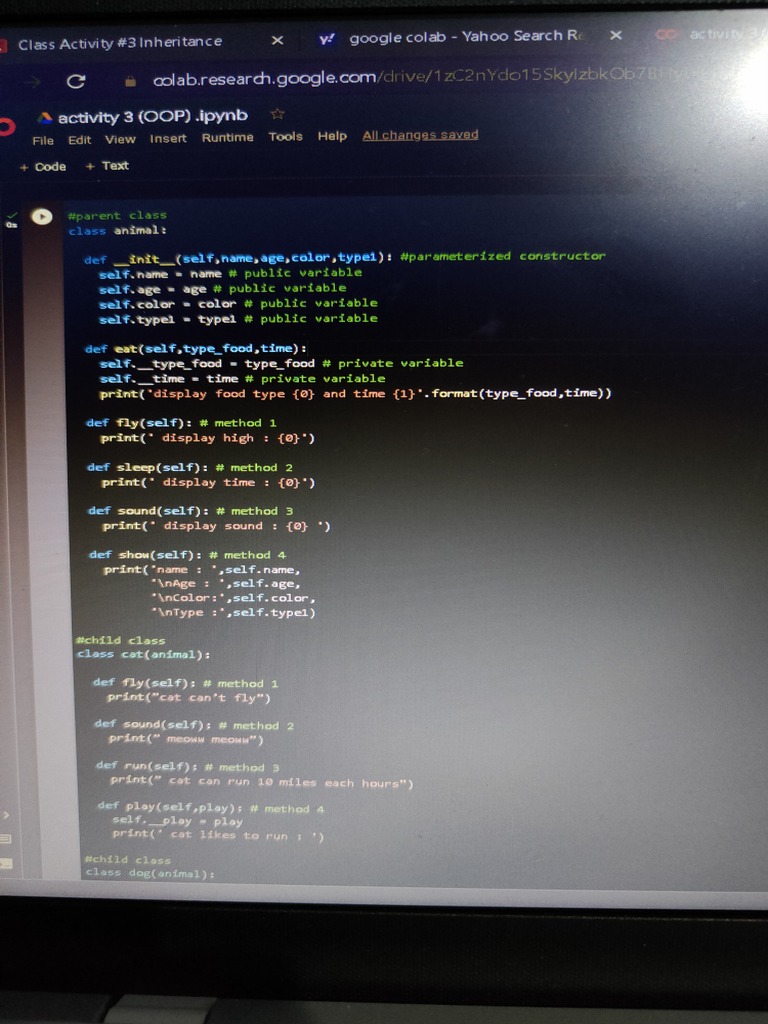Click the All changes saved link
Image resolution: width=768 pixels, height=1024 pixels.
click(421, 135)
